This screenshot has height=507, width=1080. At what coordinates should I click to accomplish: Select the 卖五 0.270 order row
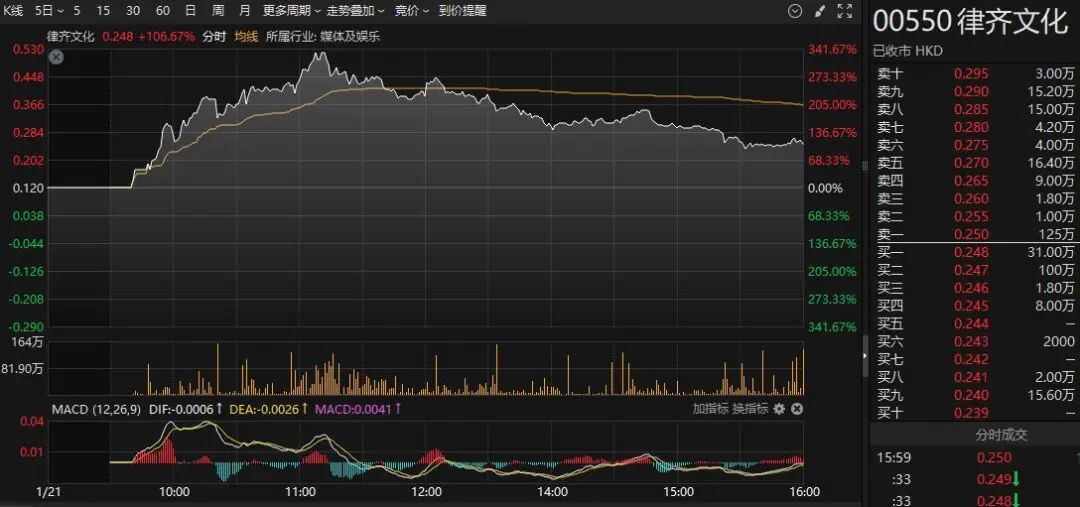coord(975,163)
